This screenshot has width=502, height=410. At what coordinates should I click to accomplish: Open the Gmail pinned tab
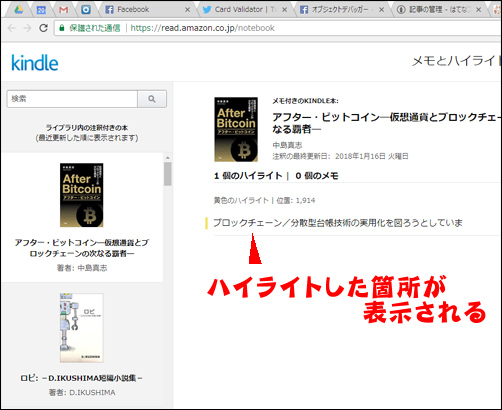click(63, 10)
